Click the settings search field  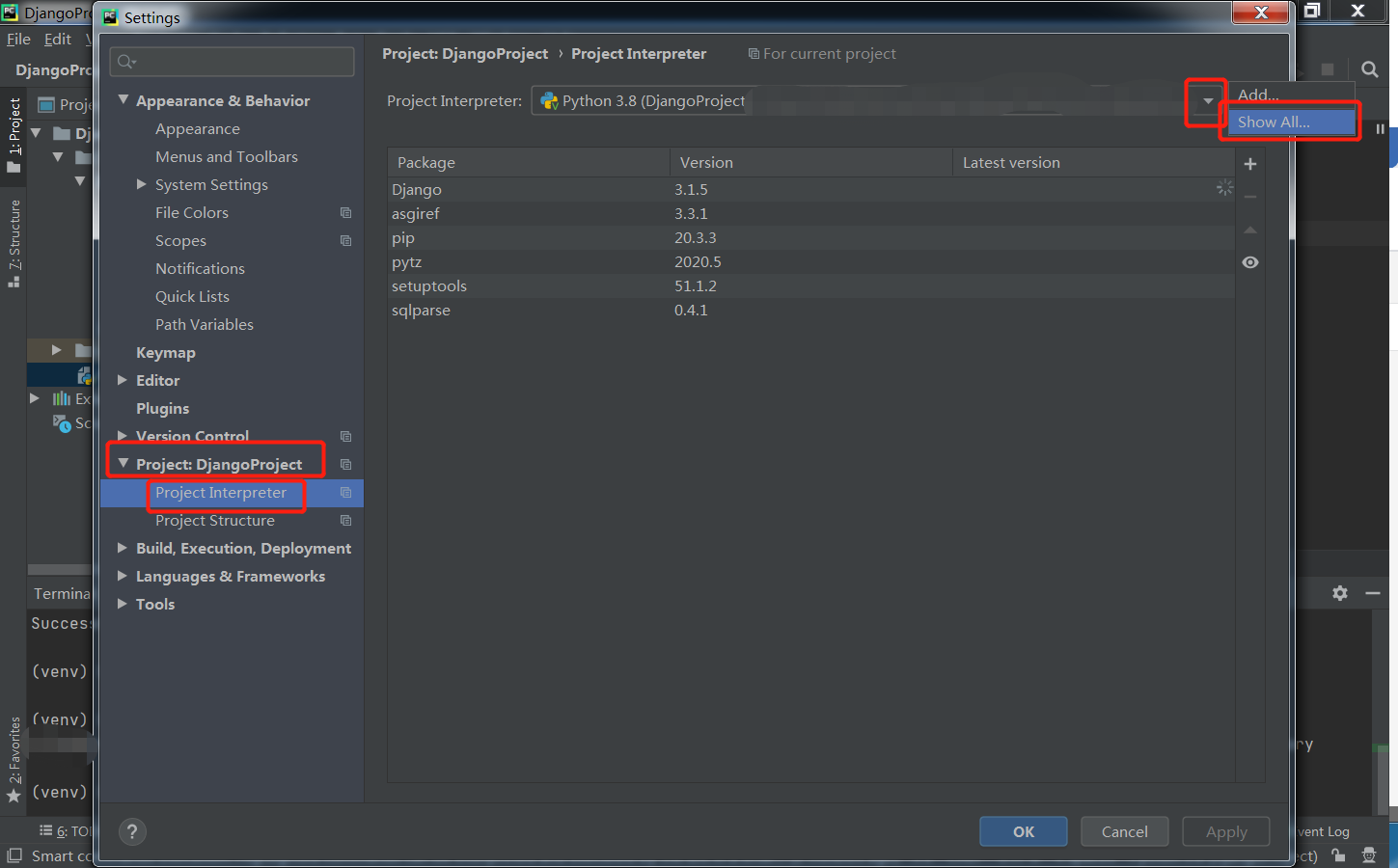point(232,62)
